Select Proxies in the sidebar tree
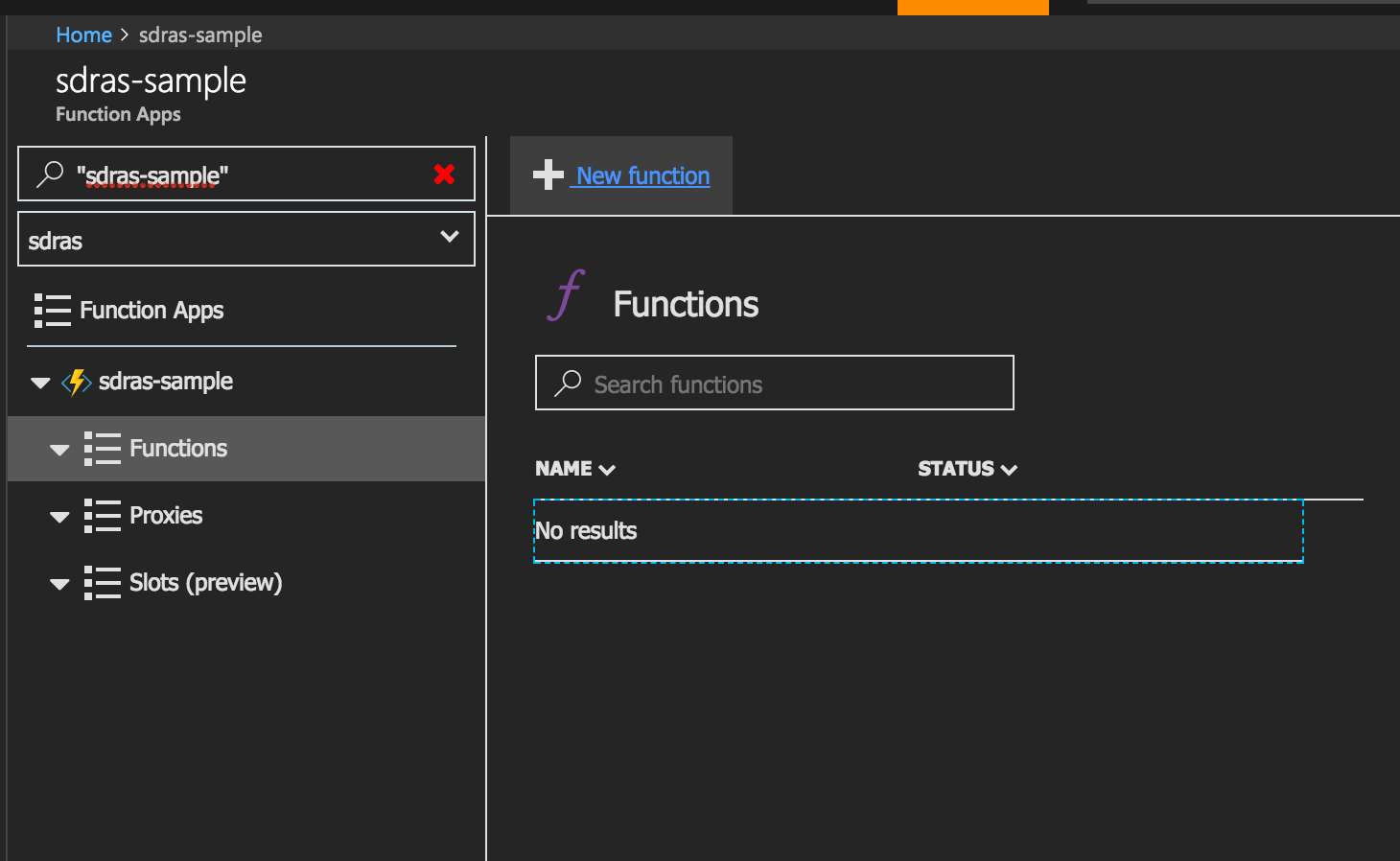 166,516
